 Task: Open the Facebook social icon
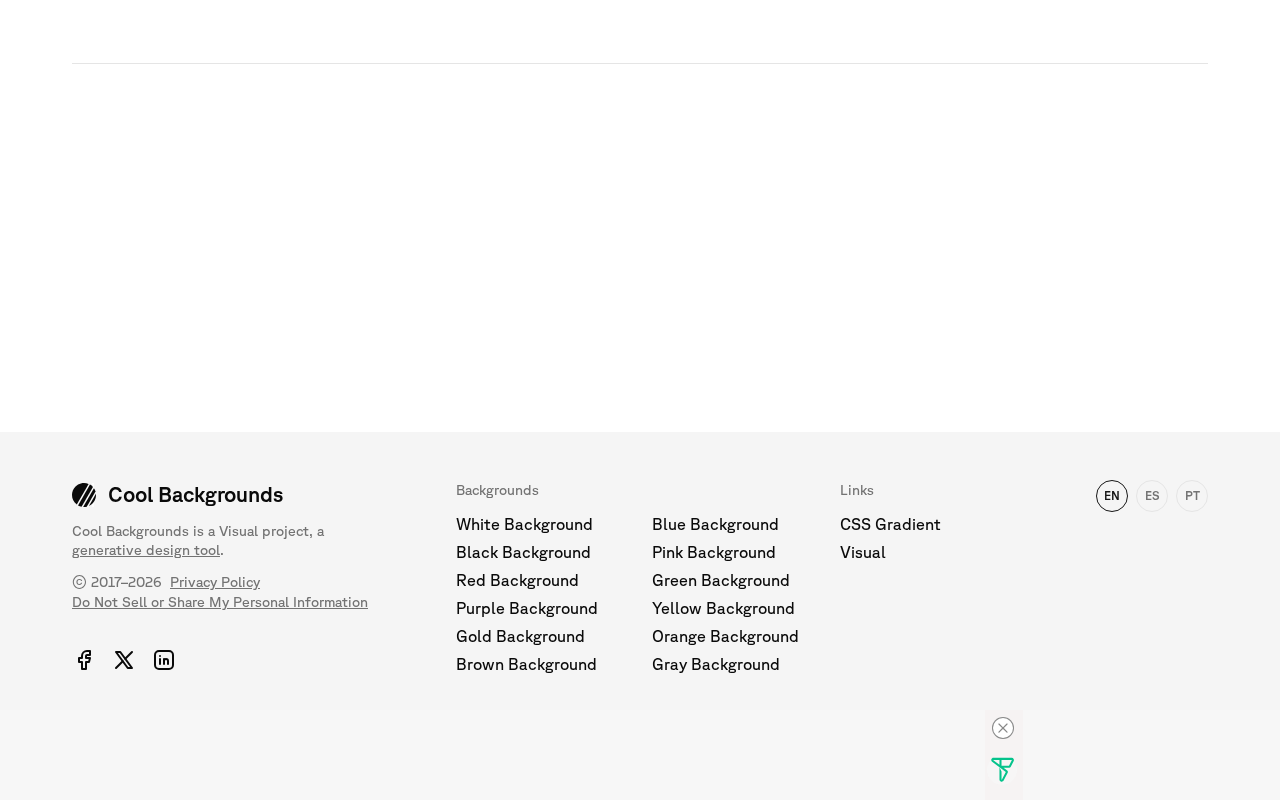[84, 660]
